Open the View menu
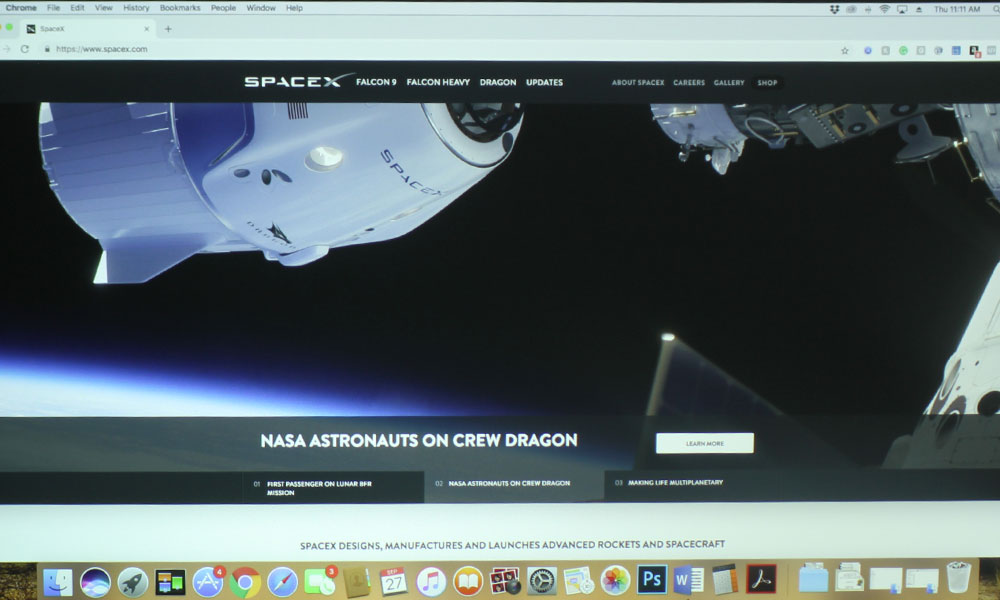This screenshot has height=600, width=1000. (103, 8)
